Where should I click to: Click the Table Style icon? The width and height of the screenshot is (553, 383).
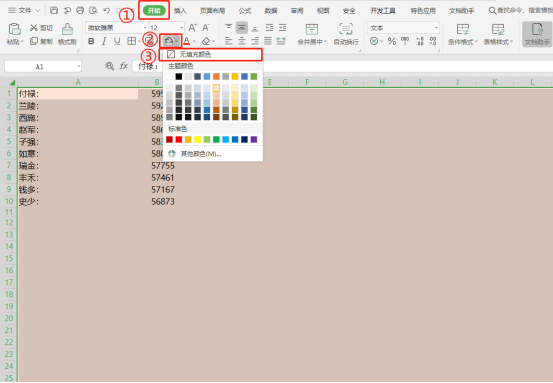pyautogui.click(x=498, y=29)
